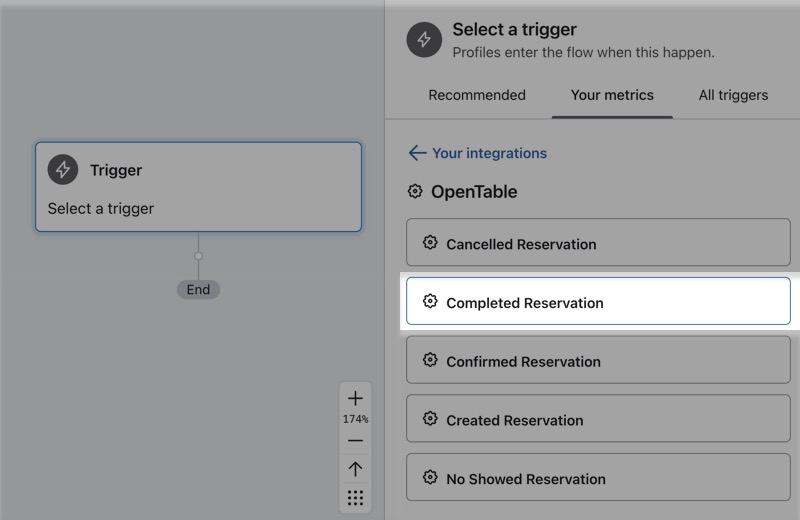Click the dotted grid icon
The height and width of the screenshot is (520, 800).
pos(355,498)
